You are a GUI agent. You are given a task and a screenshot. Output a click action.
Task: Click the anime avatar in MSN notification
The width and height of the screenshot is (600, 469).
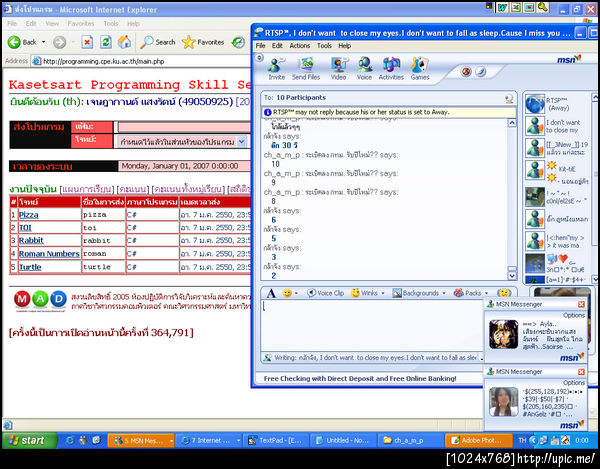[503, 334]
